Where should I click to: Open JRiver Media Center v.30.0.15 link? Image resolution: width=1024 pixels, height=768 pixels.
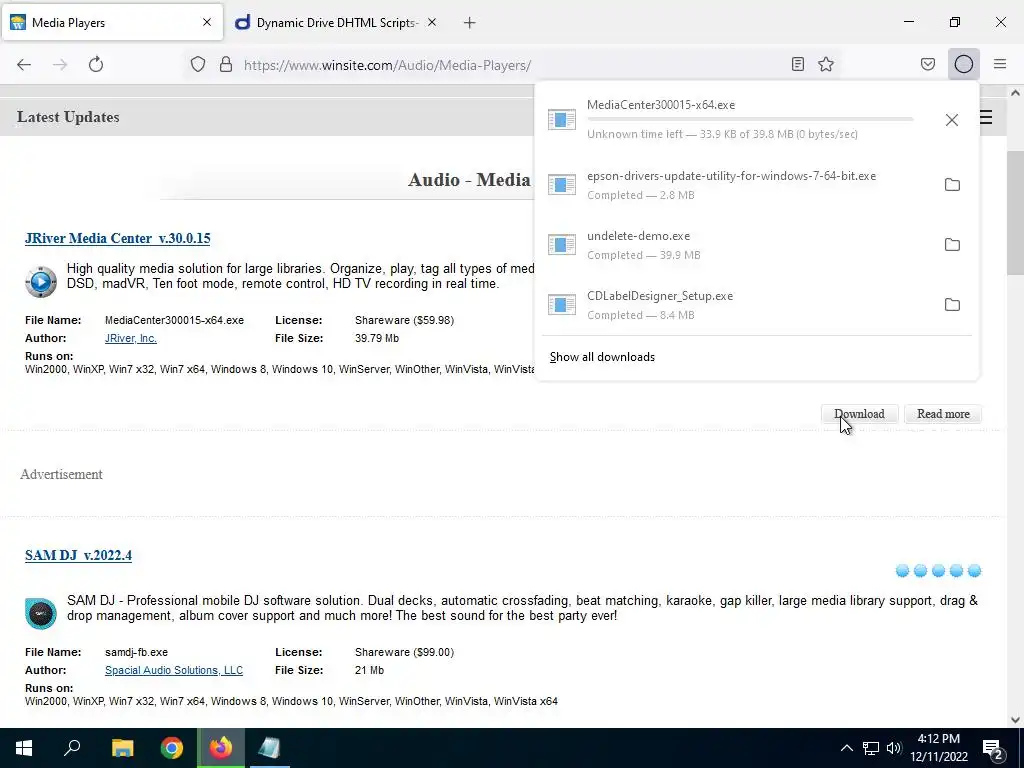118,238
